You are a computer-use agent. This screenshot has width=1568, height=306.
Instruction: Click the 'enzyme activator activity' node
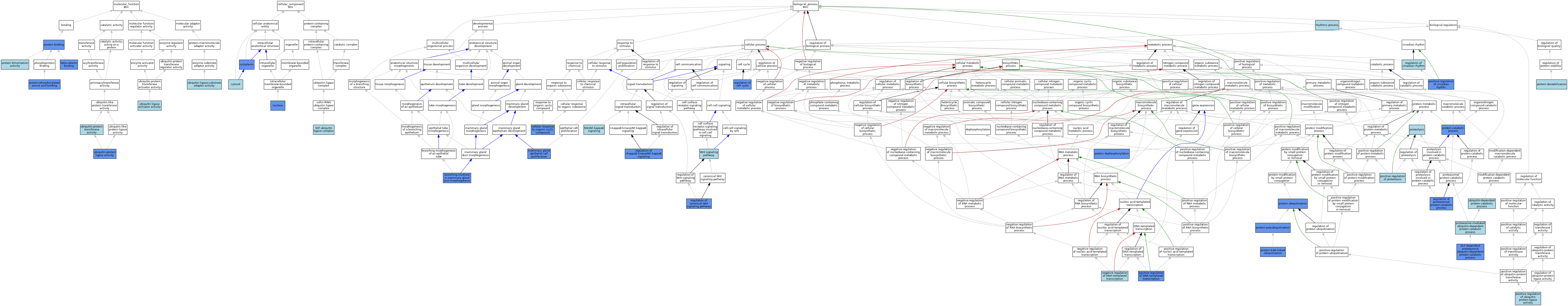[x=143, y=64]
